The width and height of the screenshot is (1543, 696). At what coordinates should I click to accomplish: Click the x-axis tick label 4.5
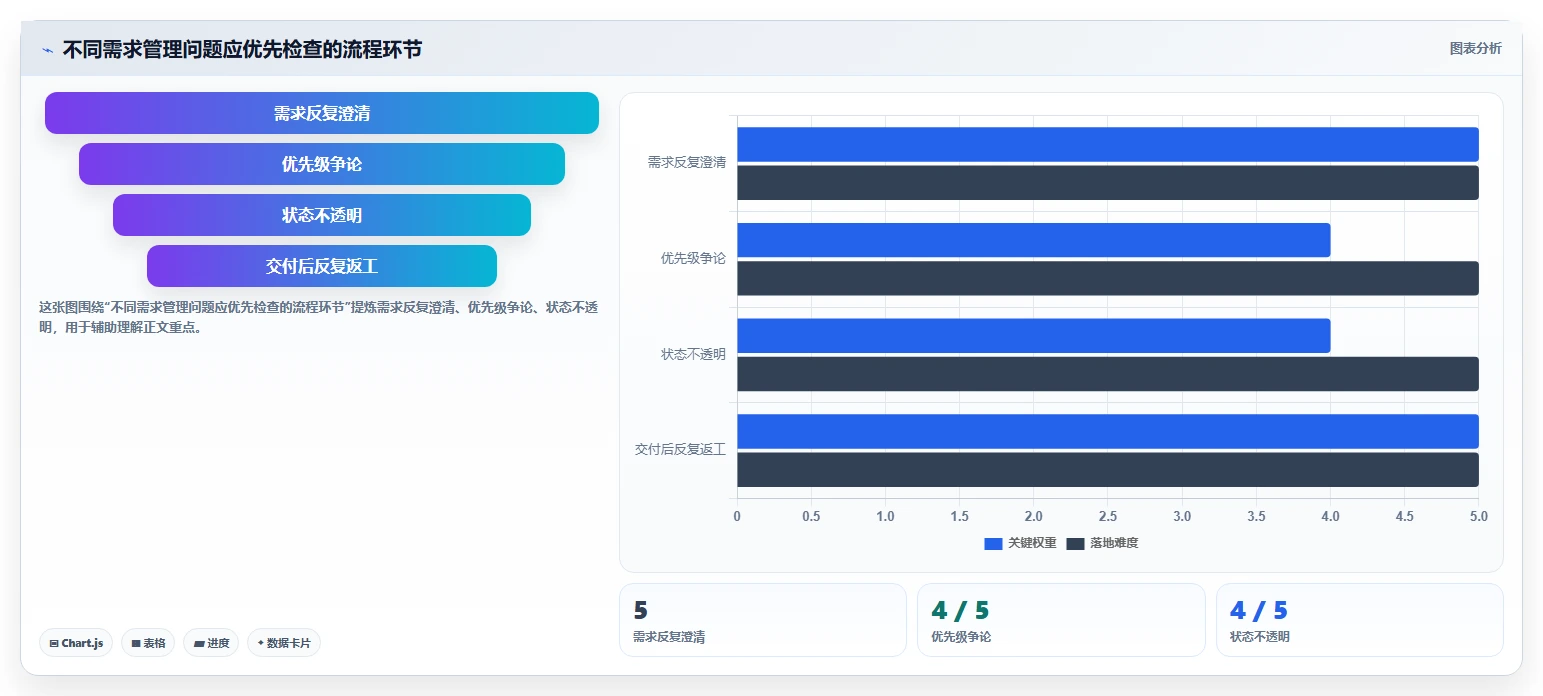pos(1404,517)
